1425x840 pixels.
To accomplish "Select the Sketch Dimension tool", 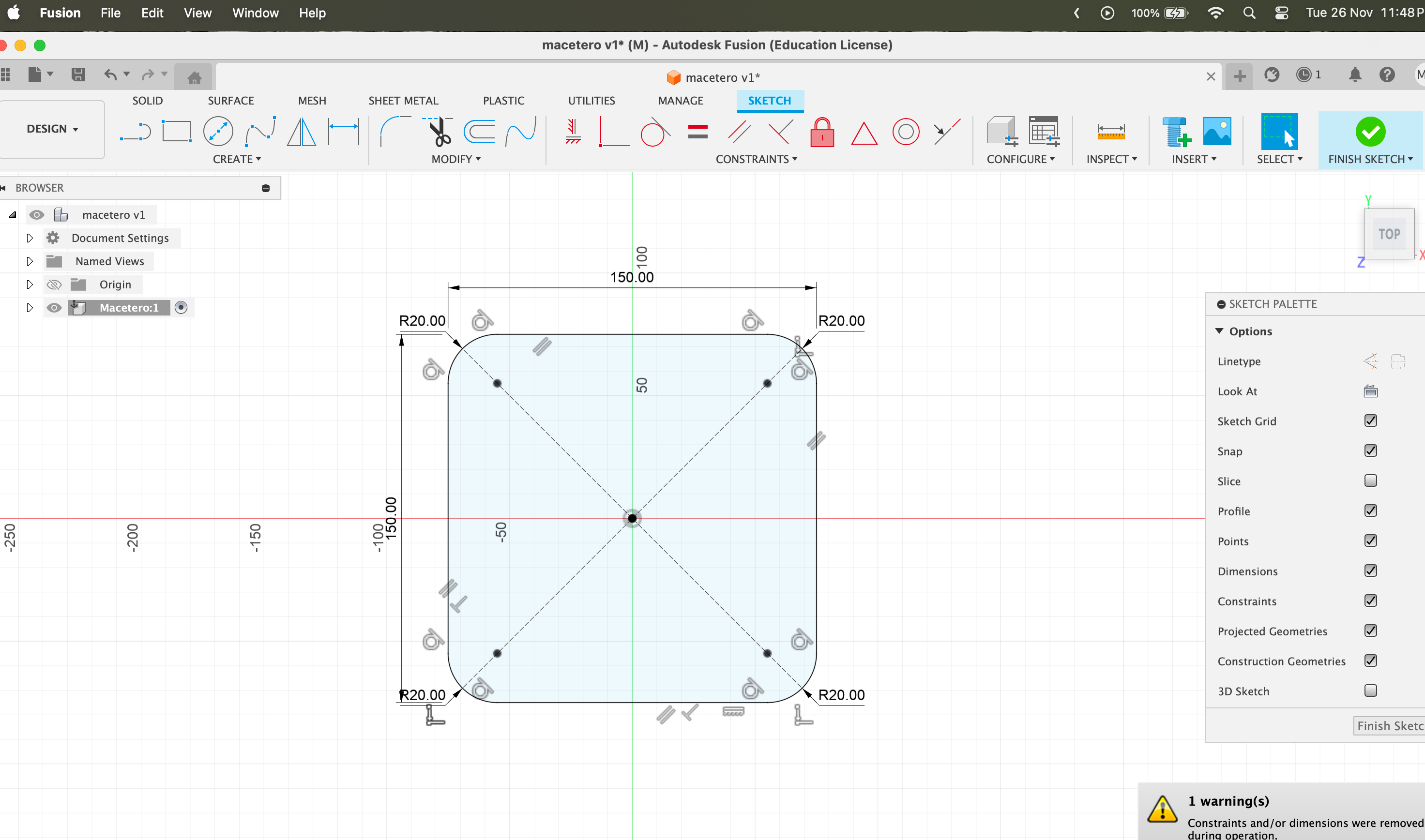I will (343, 131).
